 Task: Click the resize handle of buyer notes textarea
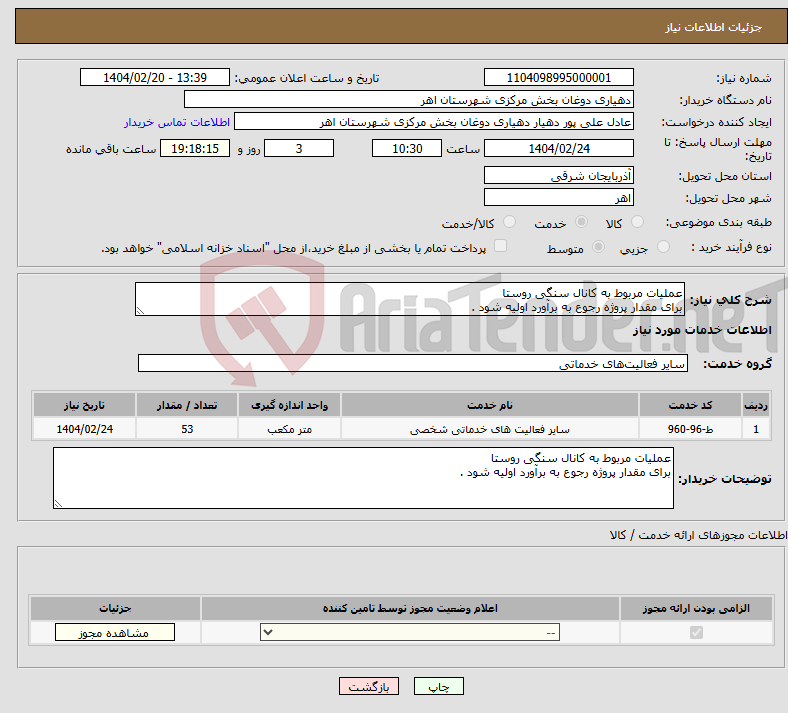click(58, 503)
